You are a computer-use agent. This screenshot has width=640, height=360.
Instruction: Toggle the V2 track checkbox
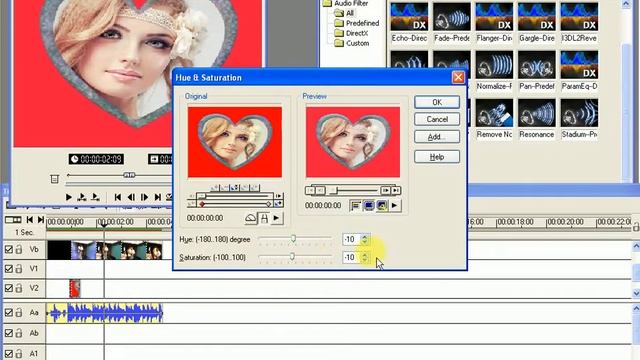click(9, 288)
